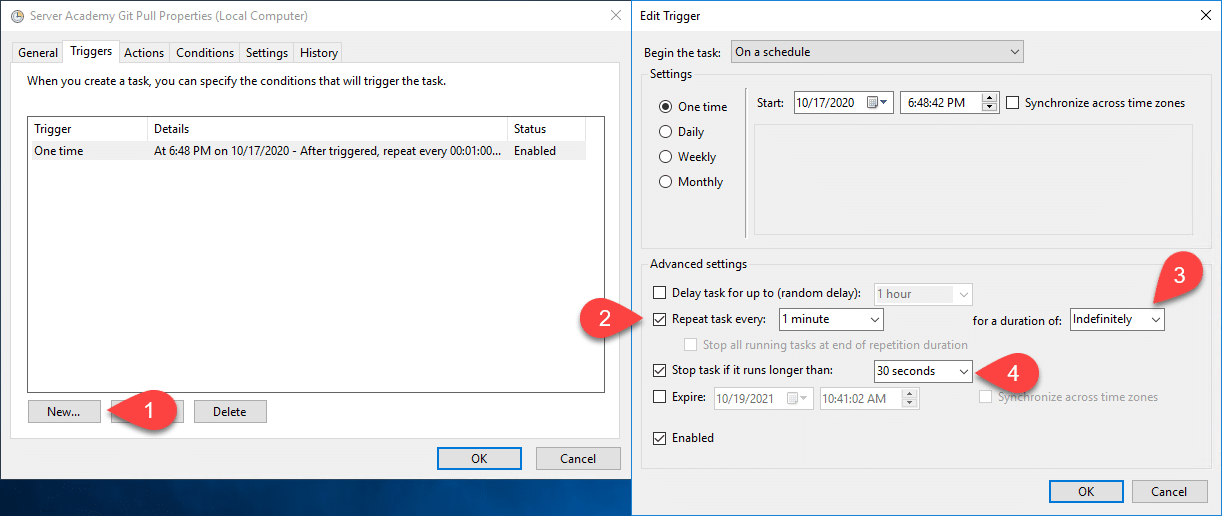Viewport: 1222px width, 516px height.
Task: Uncheck the Enabled checkbox in Edit Trigger
Action: [659, 438]
